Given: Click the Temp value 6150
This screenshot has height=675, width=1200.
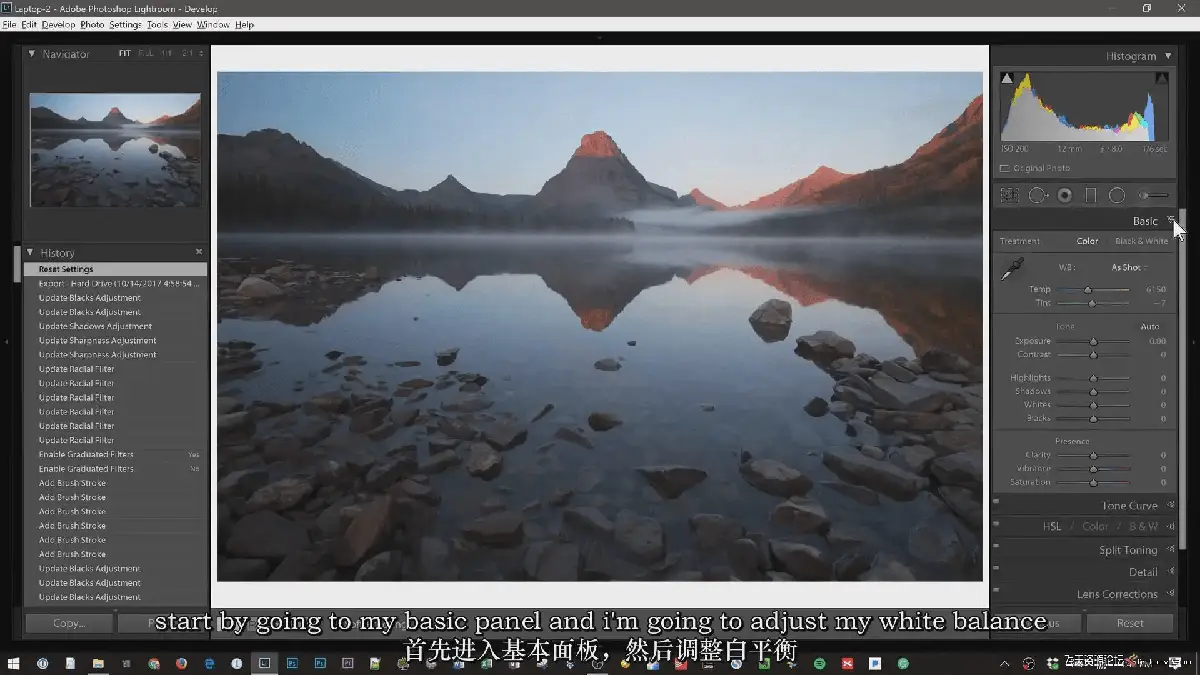Looking at the screenshot, I should (x=1156, y=289).
